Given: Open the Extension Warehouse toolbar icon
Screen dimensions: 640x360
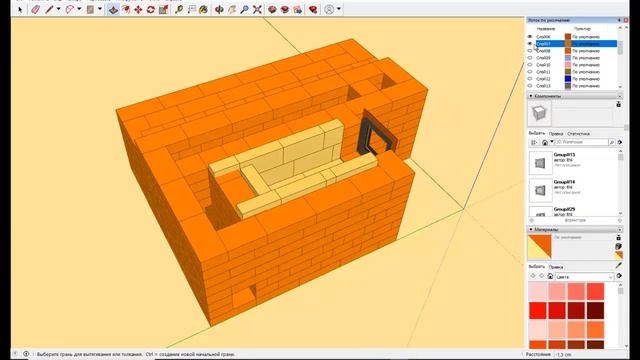Looking at the screenshot, I should [x=285, y=9].
